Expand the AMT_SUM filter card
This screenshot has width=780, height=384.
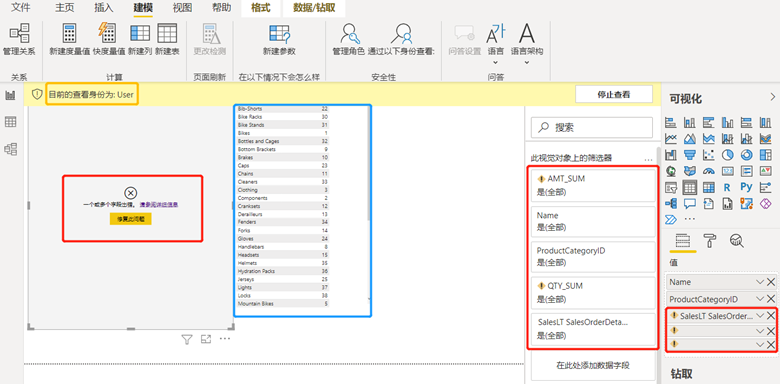[x=592, y=185]
